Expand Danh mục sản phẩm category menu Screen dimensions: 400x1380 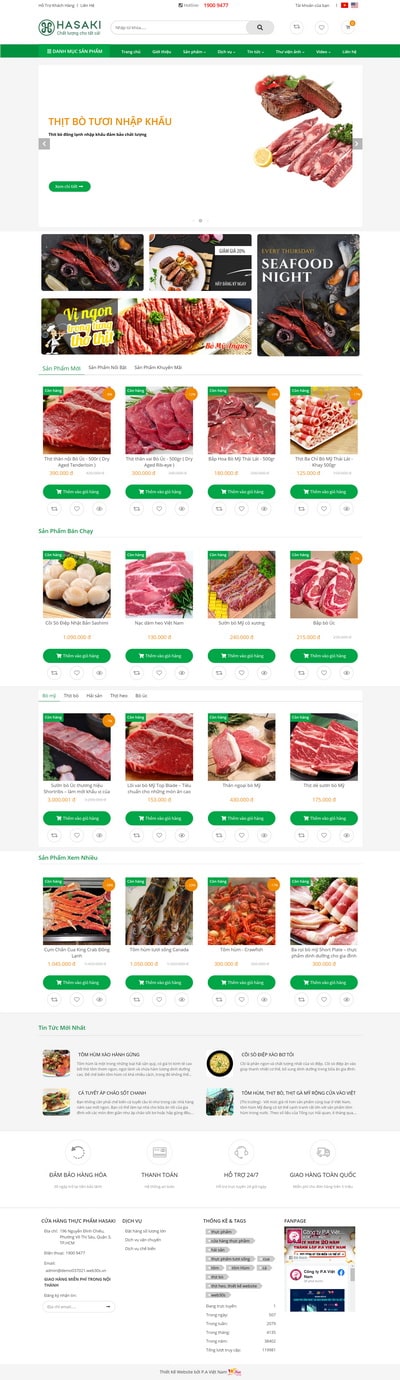[75, 51]
